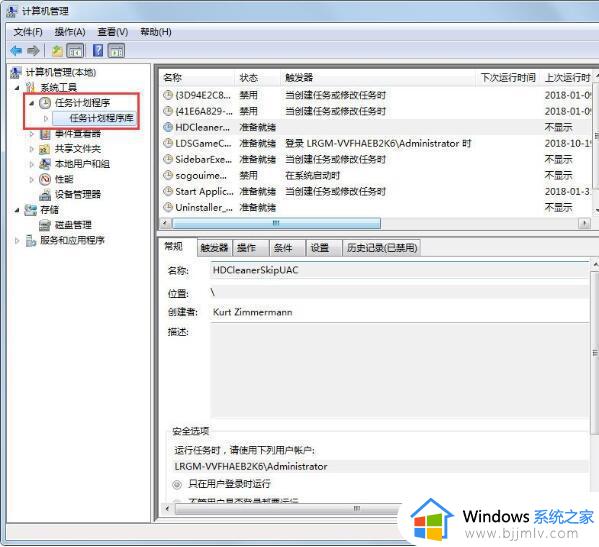The width and height of the screenshot is (599, 547).
Task: Collapse the 存储 tree node
Action: [x=17, y=210]
